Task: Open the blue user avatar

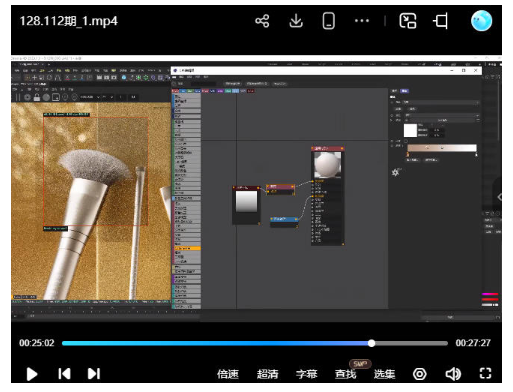Action: (x=481, y=21)
